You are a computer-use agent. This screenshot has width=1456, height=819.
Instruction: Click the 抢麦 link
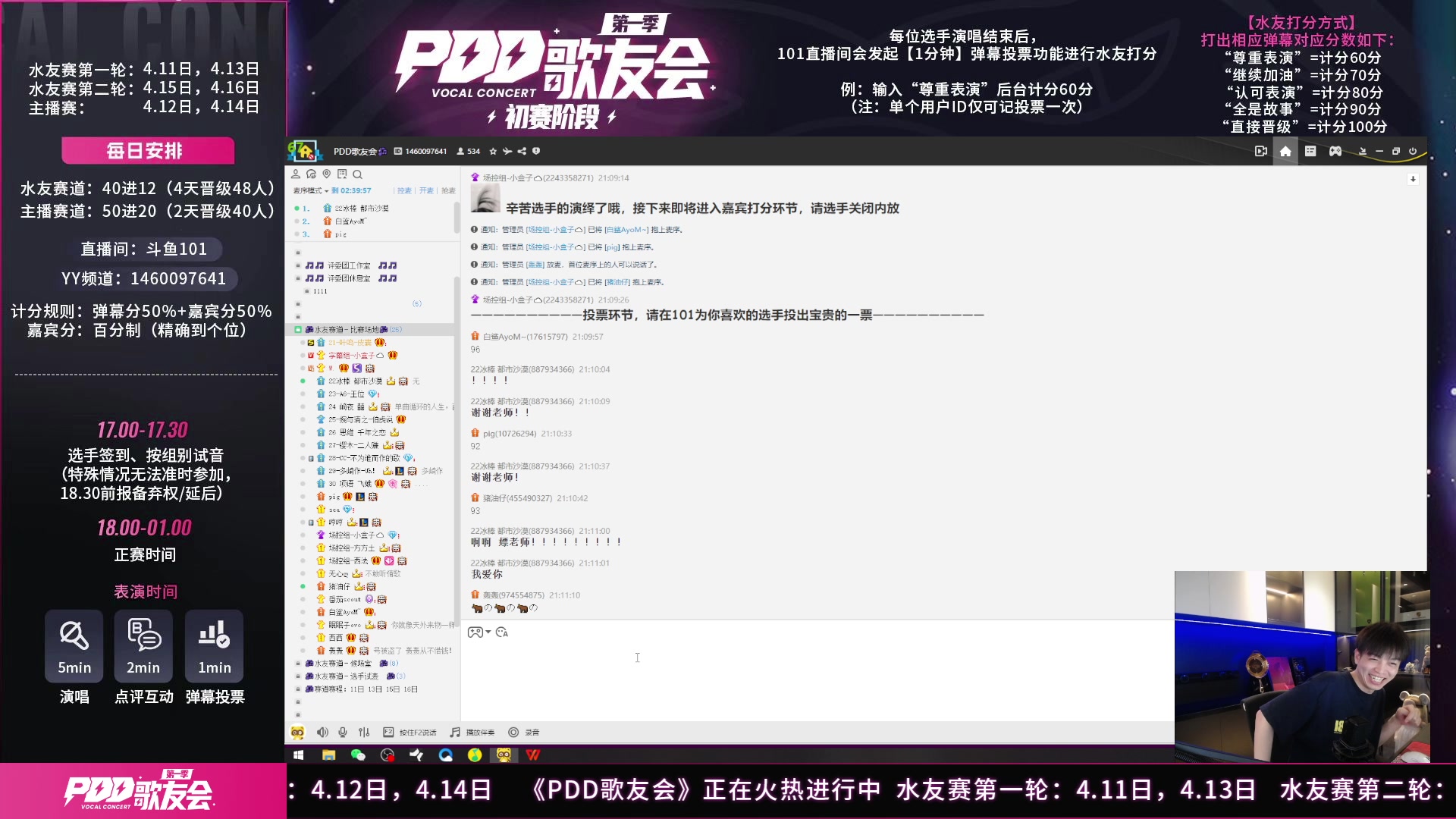(x=449, y=191)
